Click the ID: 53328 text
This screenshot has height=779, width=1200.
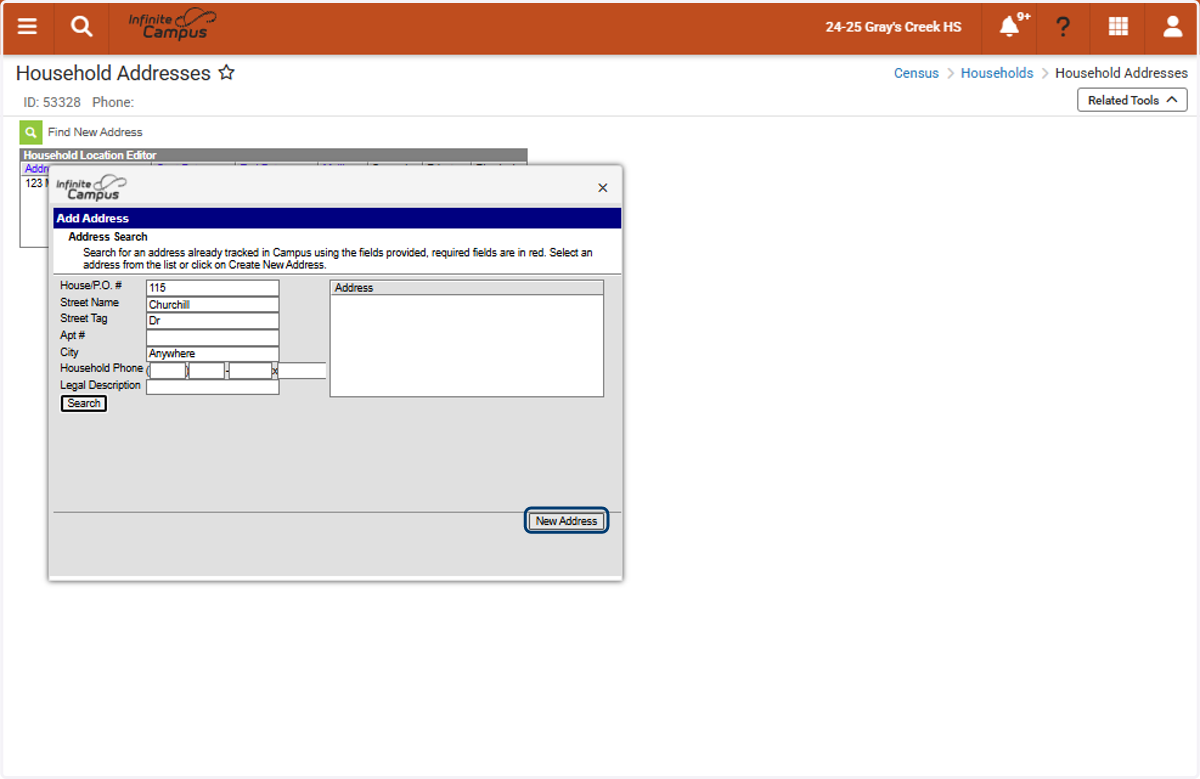point(52,102)
